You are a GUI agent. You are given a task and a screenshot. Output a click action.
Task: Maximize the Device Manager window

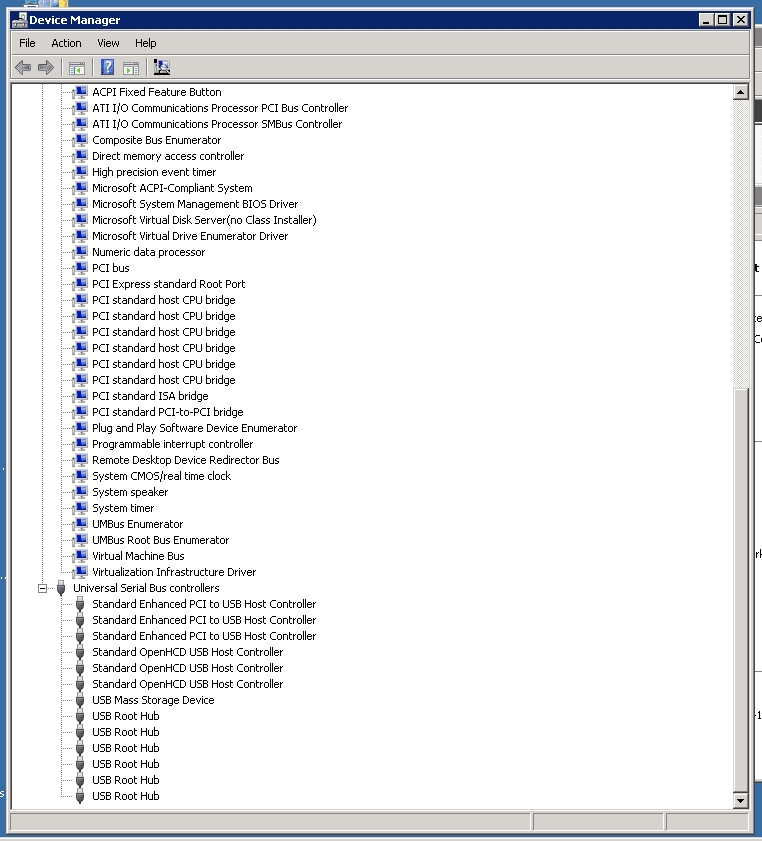tap(723, 20)
